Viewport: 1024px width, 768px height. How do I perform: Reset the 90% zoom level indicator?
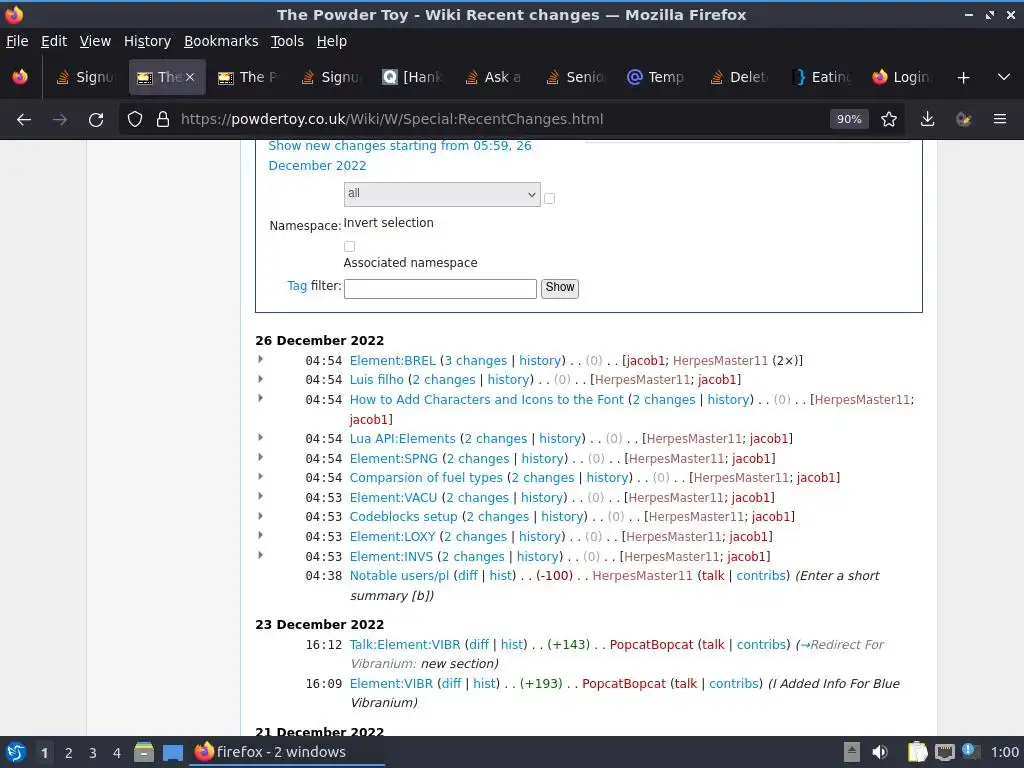click(x=849, y=120)
